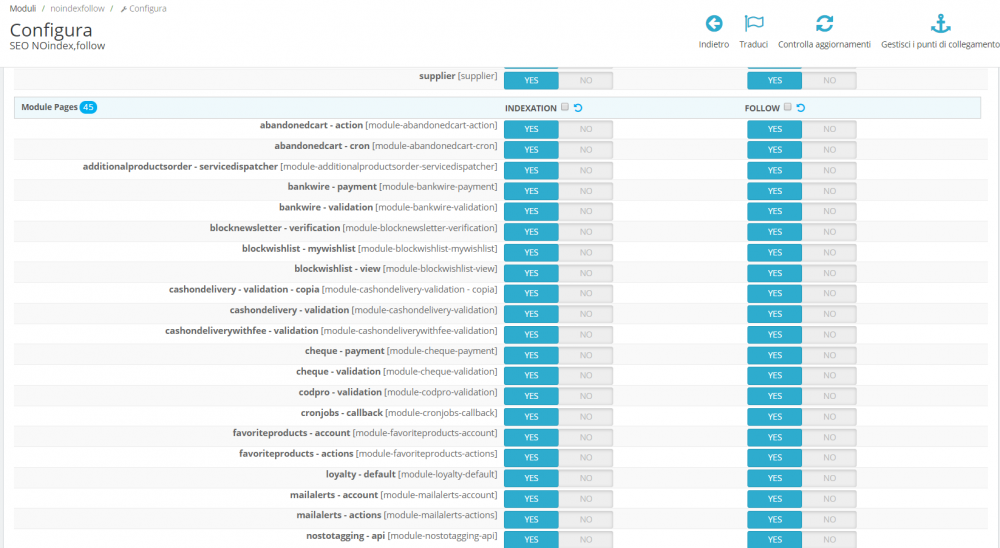
Task: Click the abandonedcart - action row label
Action: 378,126
